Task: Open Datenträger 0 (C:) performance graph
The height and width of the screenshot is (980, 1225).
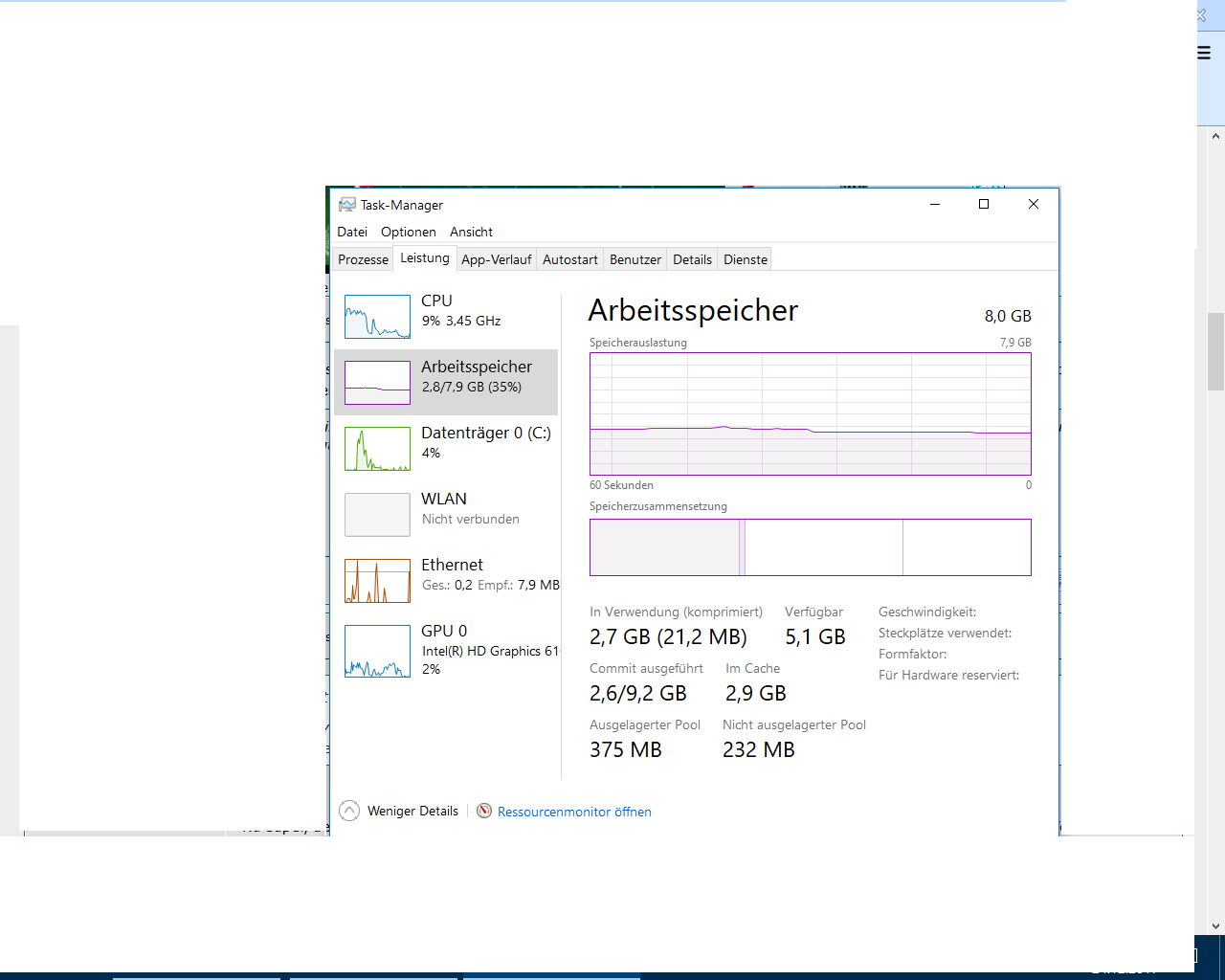Action: click(377, 449)
